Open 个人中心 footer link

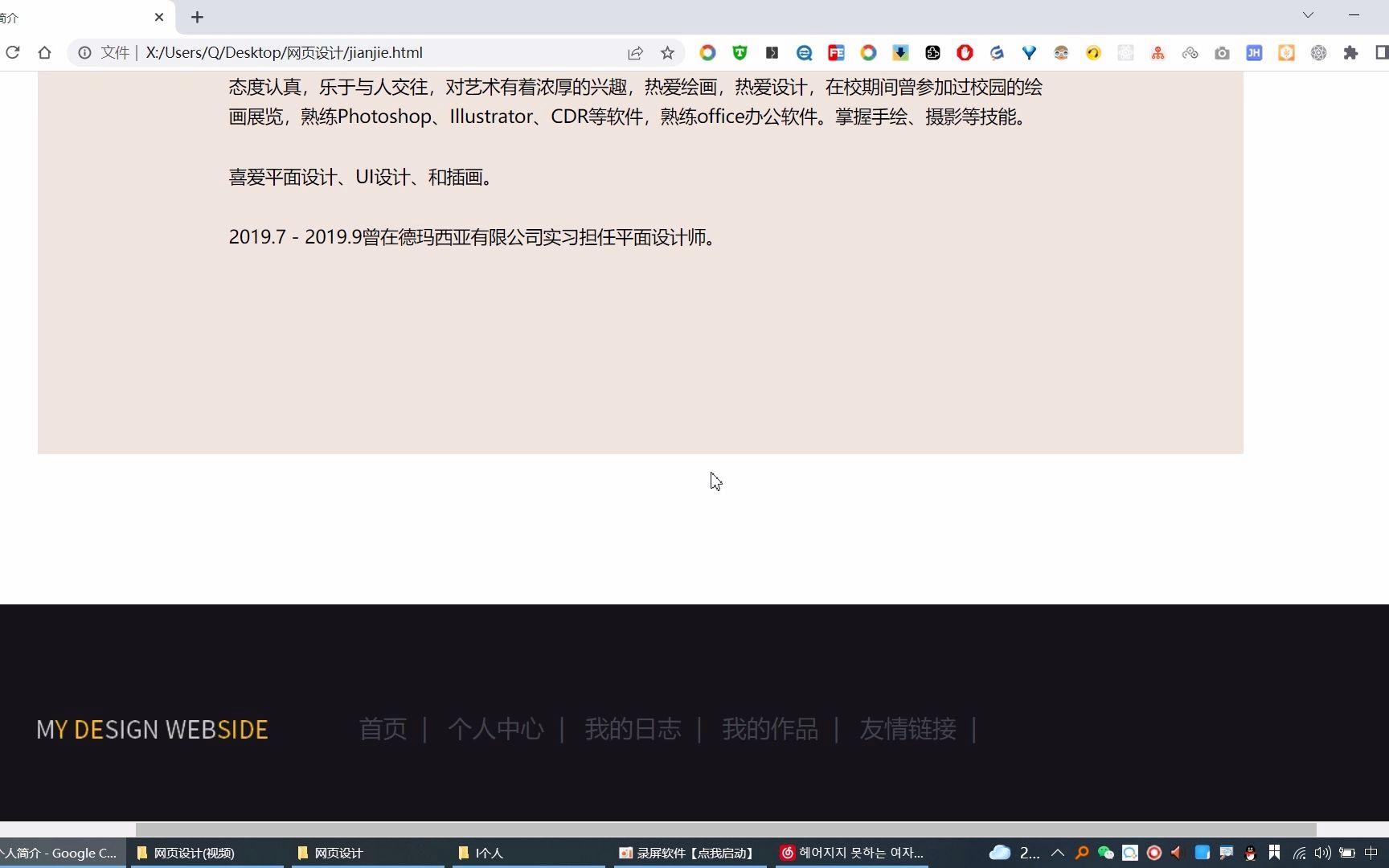coord(496,729)
